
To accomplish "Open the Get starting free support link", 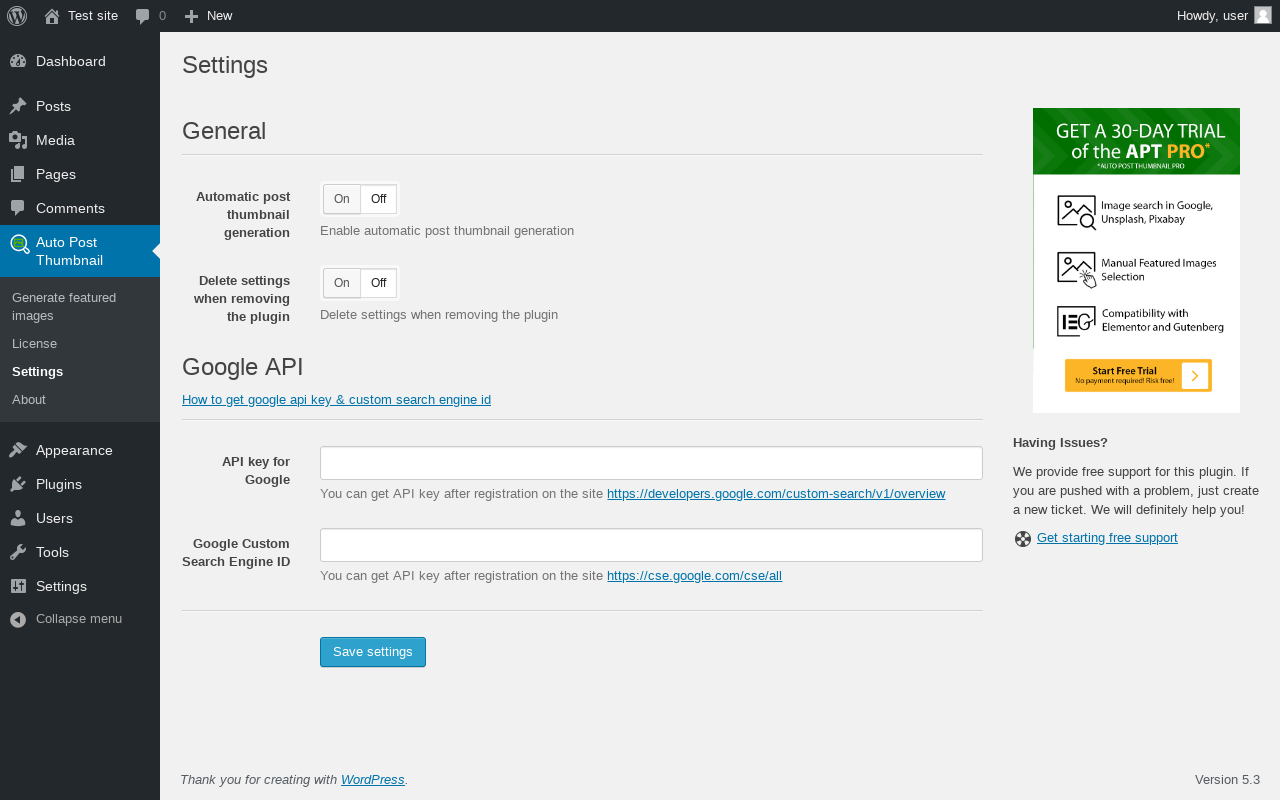I will (x=1107, y=538).
